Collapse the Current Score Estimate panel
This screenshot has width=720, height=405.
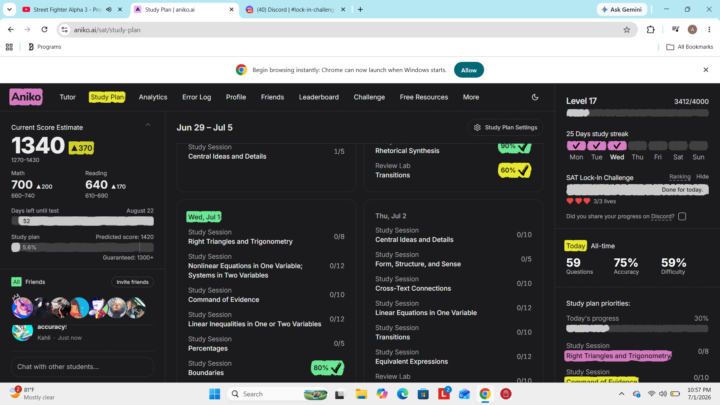pyautogui.click(x=148, y=125)
